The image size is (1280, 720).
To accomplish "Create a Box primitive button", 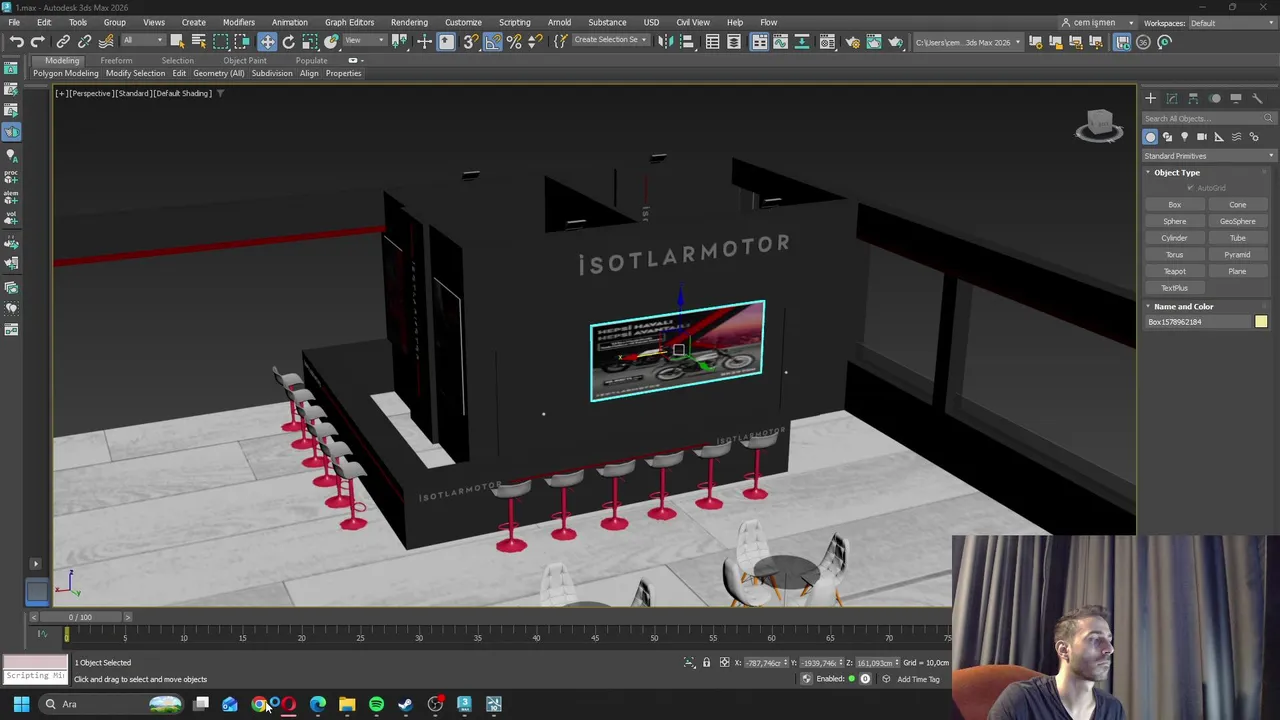I will 1175,204.
